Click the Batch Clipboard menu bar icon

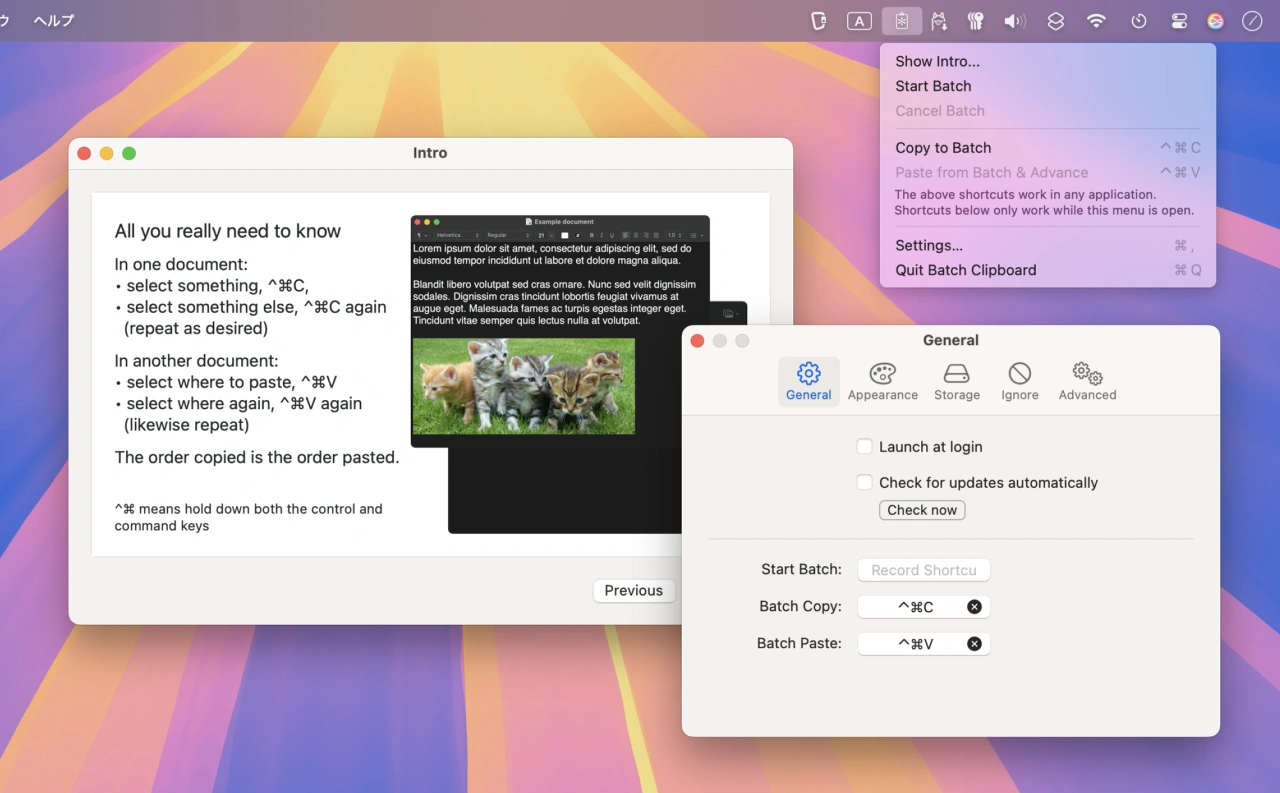pos(901,21)
